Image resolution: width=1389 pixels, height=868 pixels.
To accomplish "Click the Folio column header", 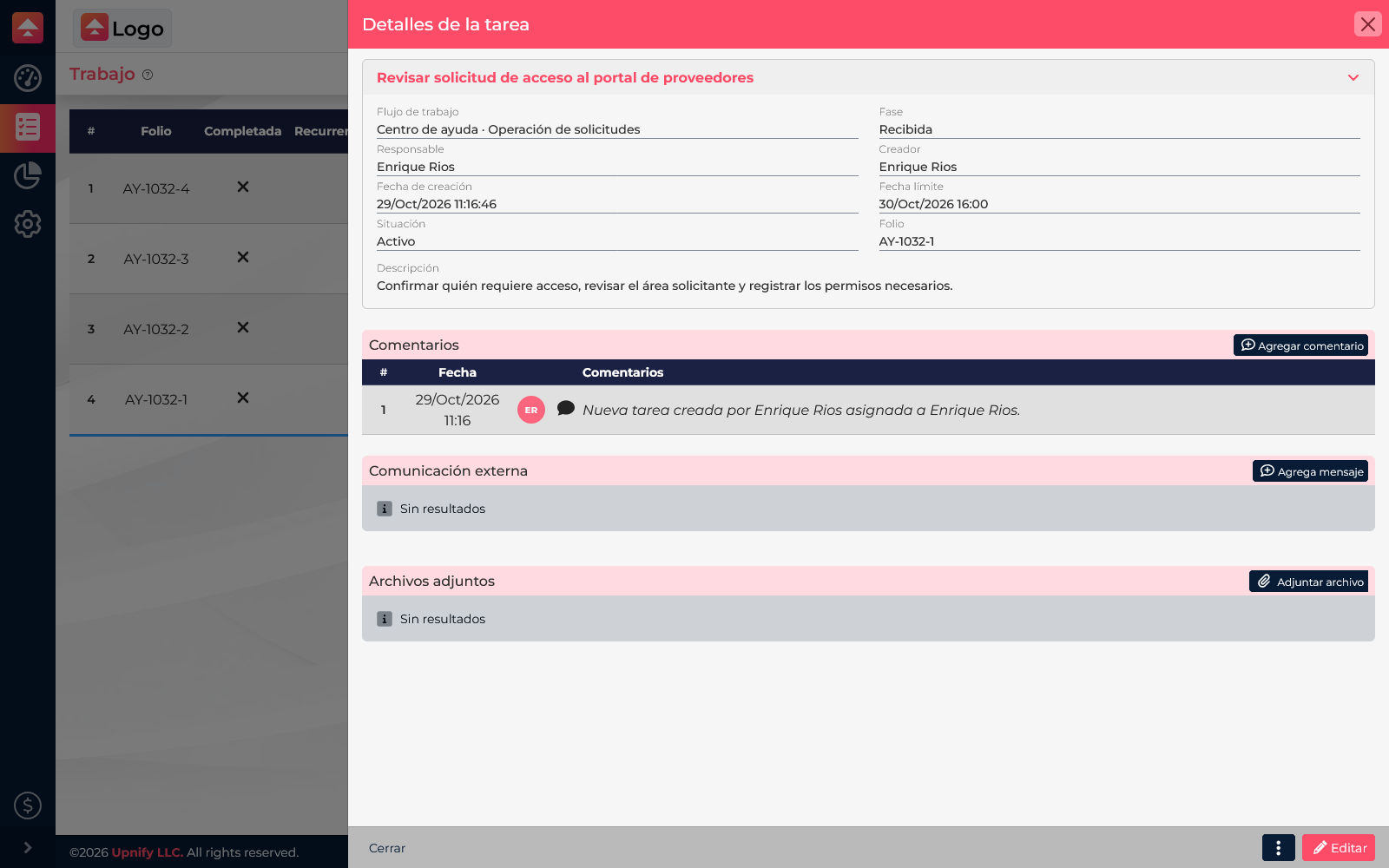I will [156, 131].
